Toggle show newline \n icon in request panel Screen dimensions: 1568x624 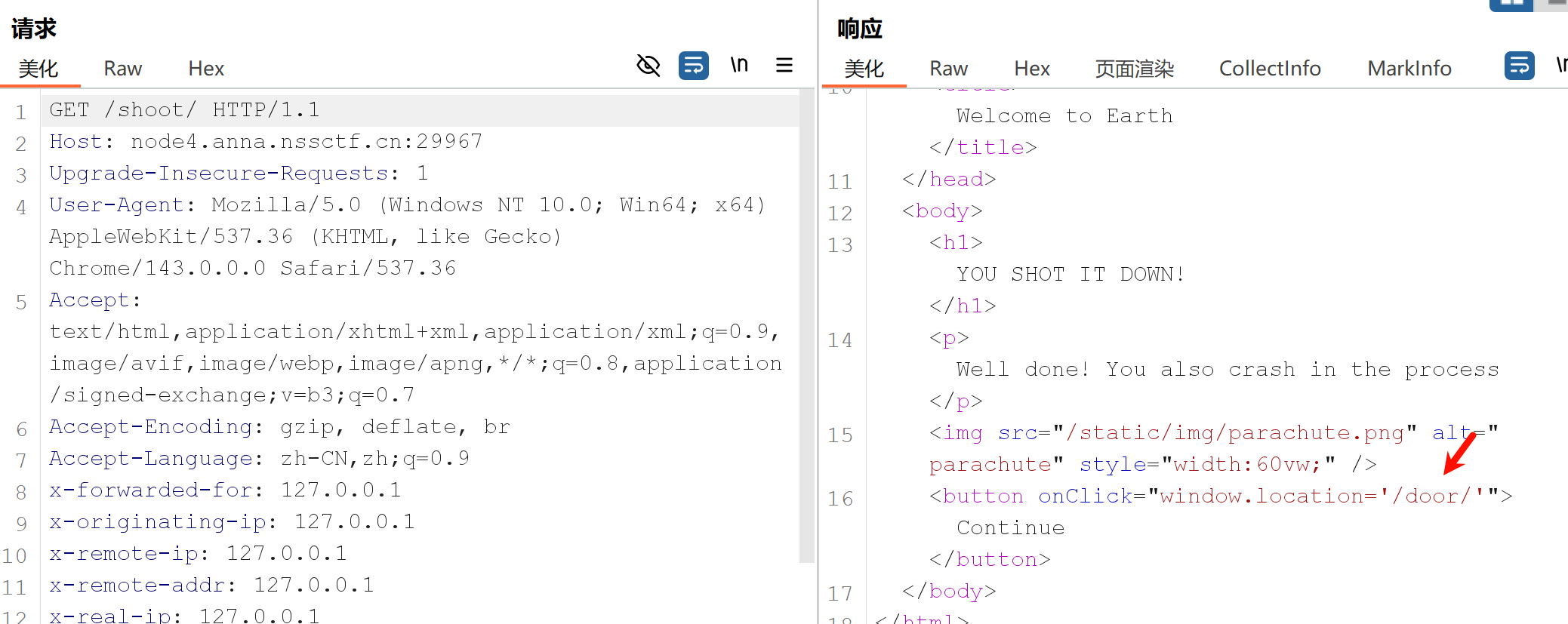point(739,65)
